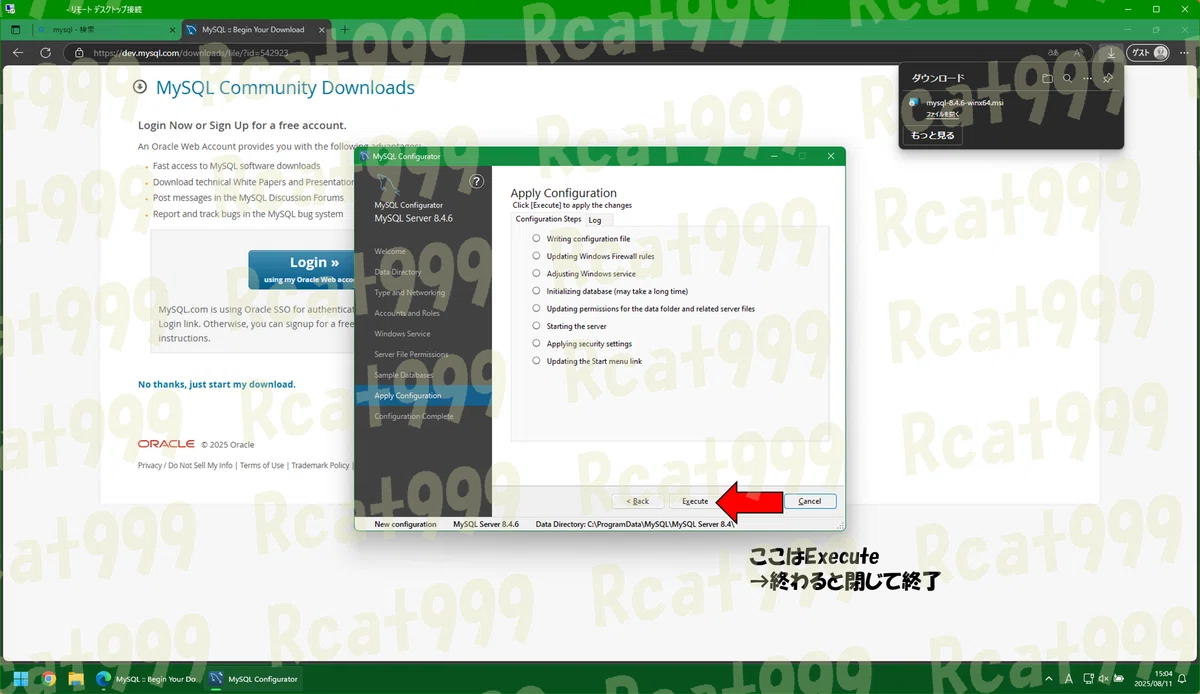The height and width of the screenshot is (694, 1200).
Task: Click the Updating Windows Firewall rules step
Action: point(600,256)
